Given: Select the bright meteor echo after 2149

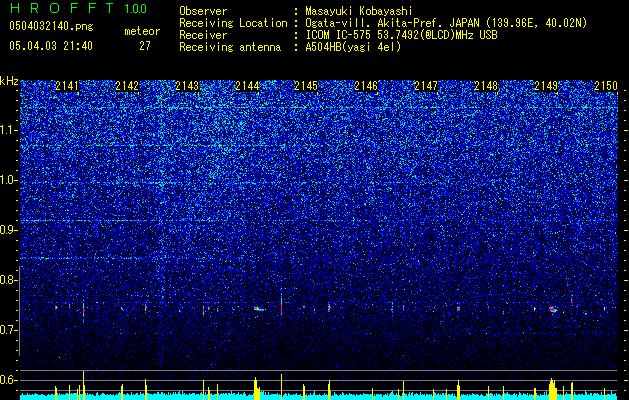Looking at the screenshot, I should pyautogui.click(x=553, y=309).
